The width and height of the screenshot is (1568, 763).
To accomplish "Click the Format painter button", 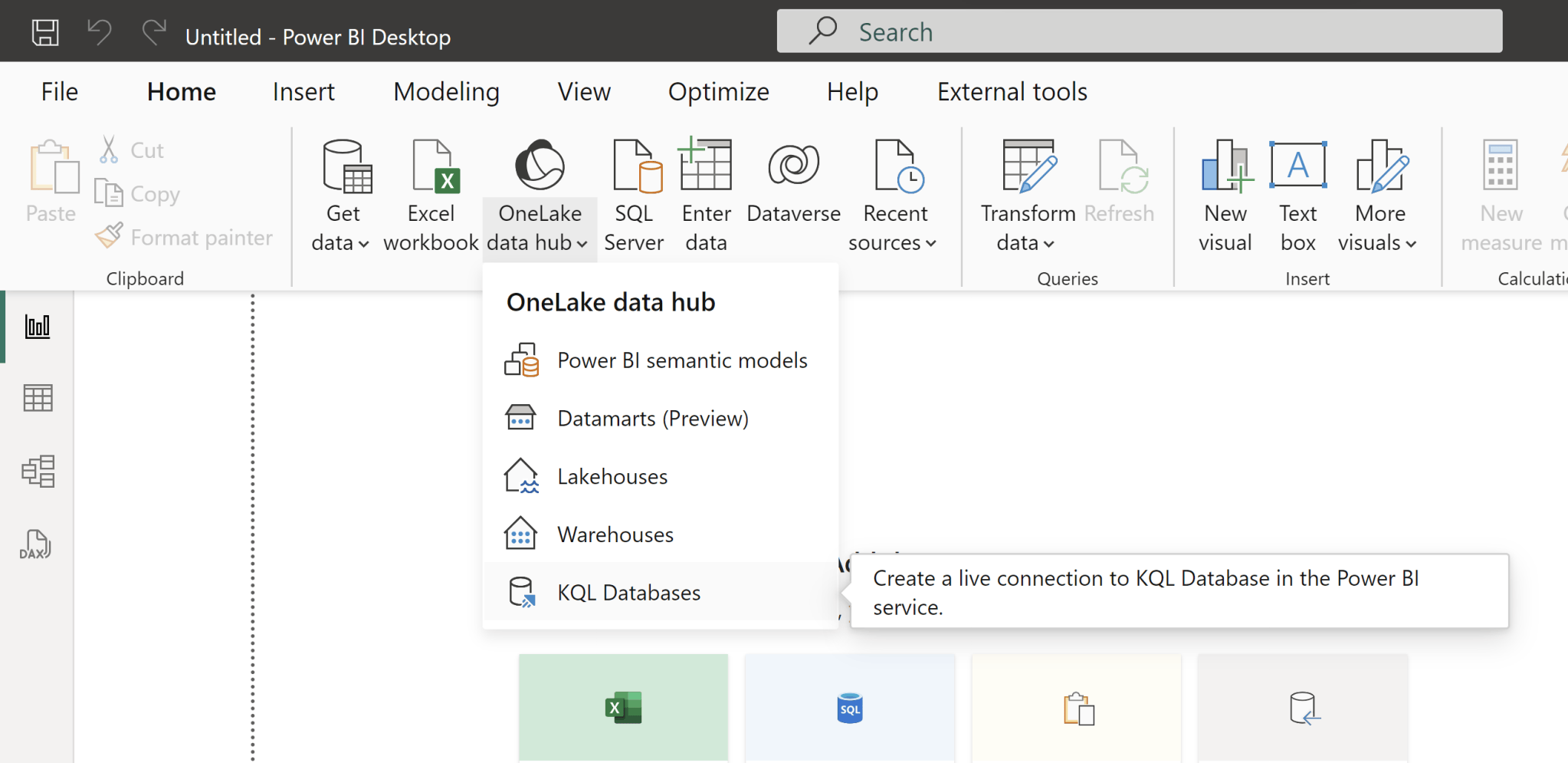I will (x=184, y=237).
